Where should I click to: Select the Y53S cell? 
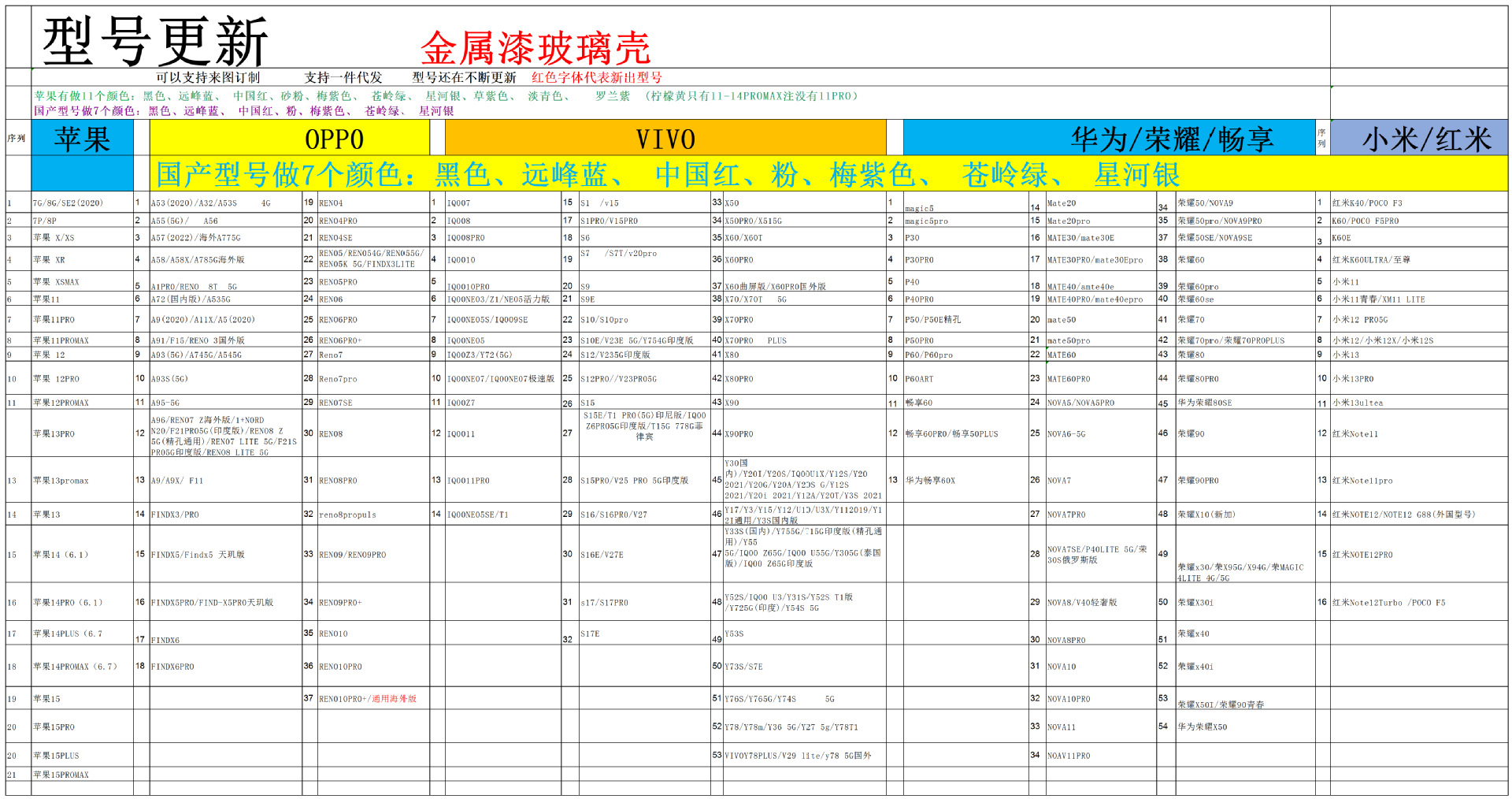804,634
